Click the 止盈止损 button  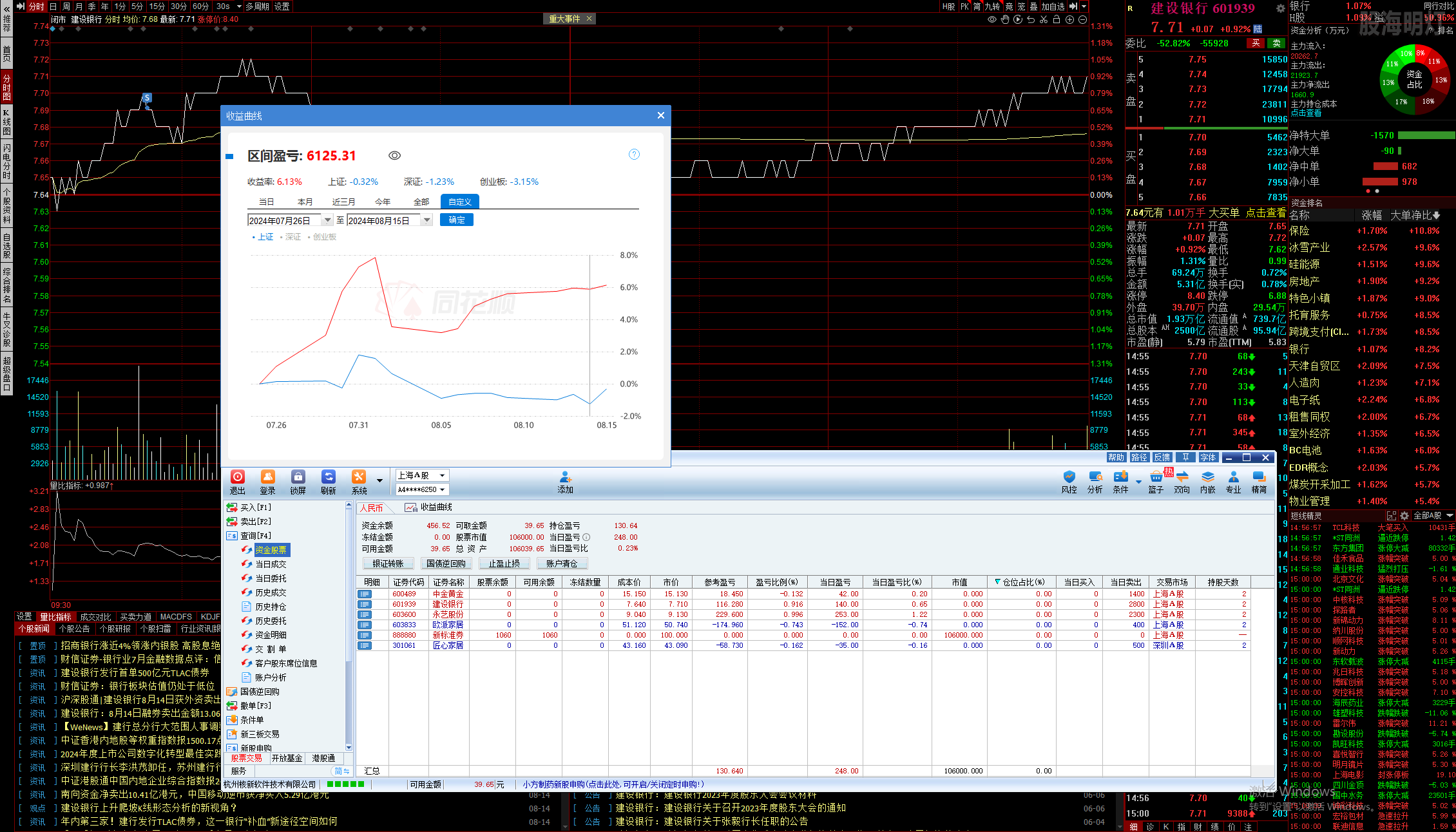[504, 563]
